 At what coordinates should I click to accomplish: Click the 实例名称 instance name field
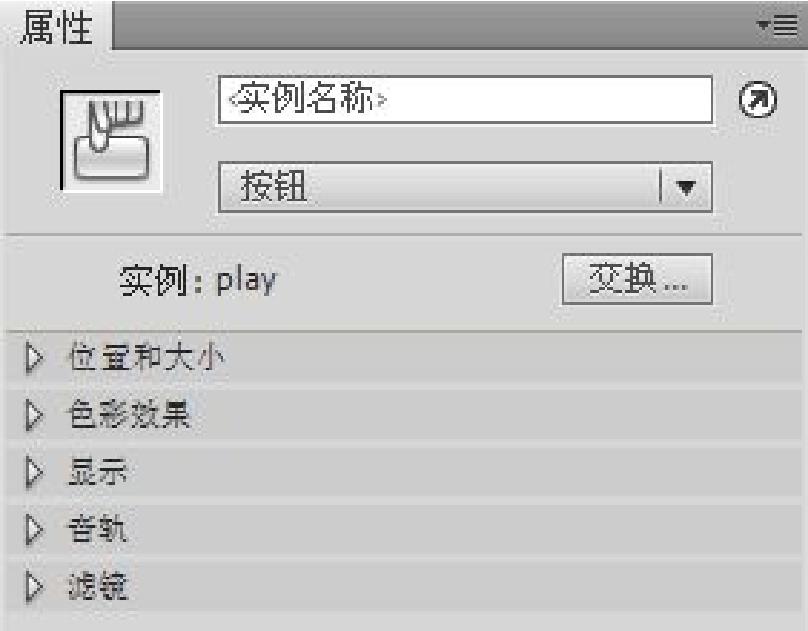tap(466, 100)
